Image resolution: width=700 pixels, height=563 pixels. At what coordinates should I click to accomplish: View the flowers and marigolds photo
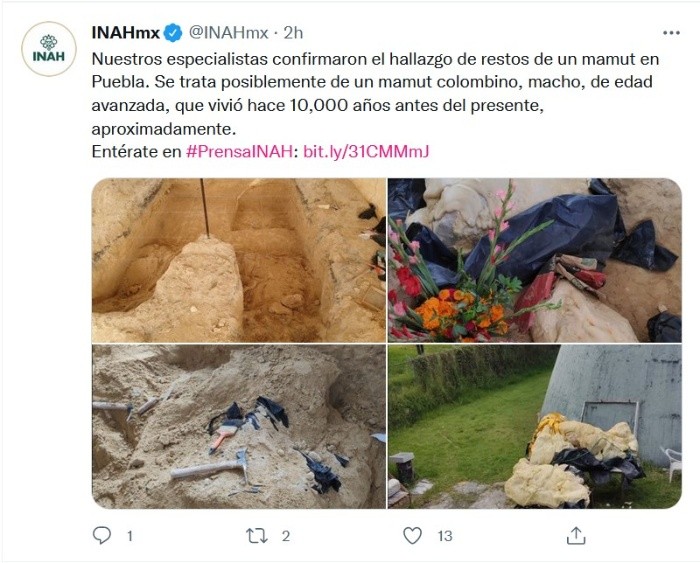coord(535,260)
